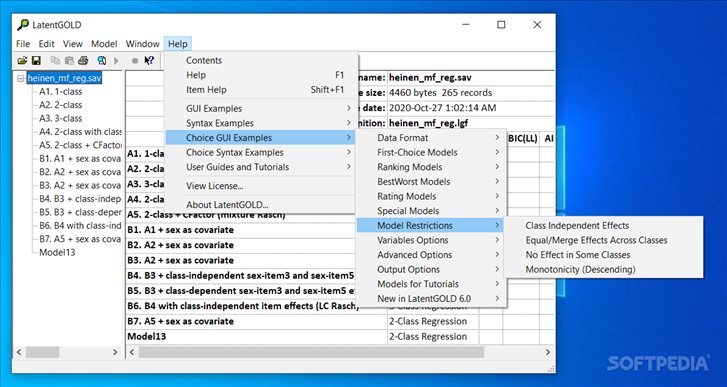727x387 pixels.
Task: Select A3. 3-class in the tree
Action: coord(60,118)
